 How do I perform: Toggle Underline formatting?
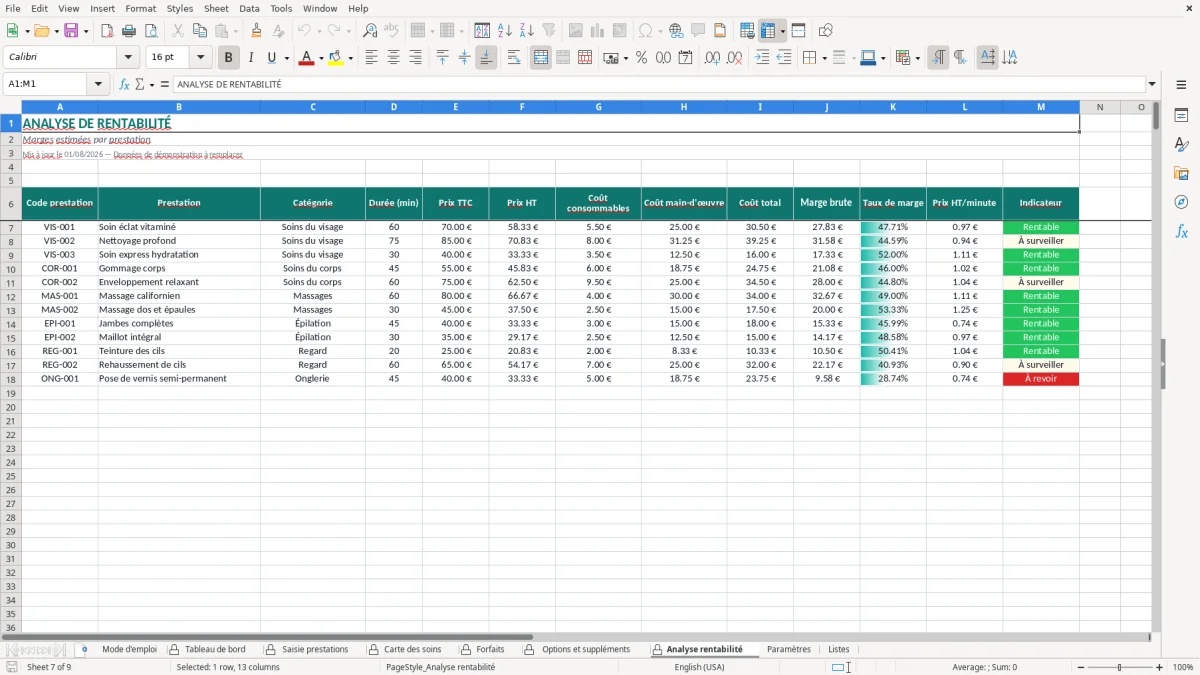point(272,58)
